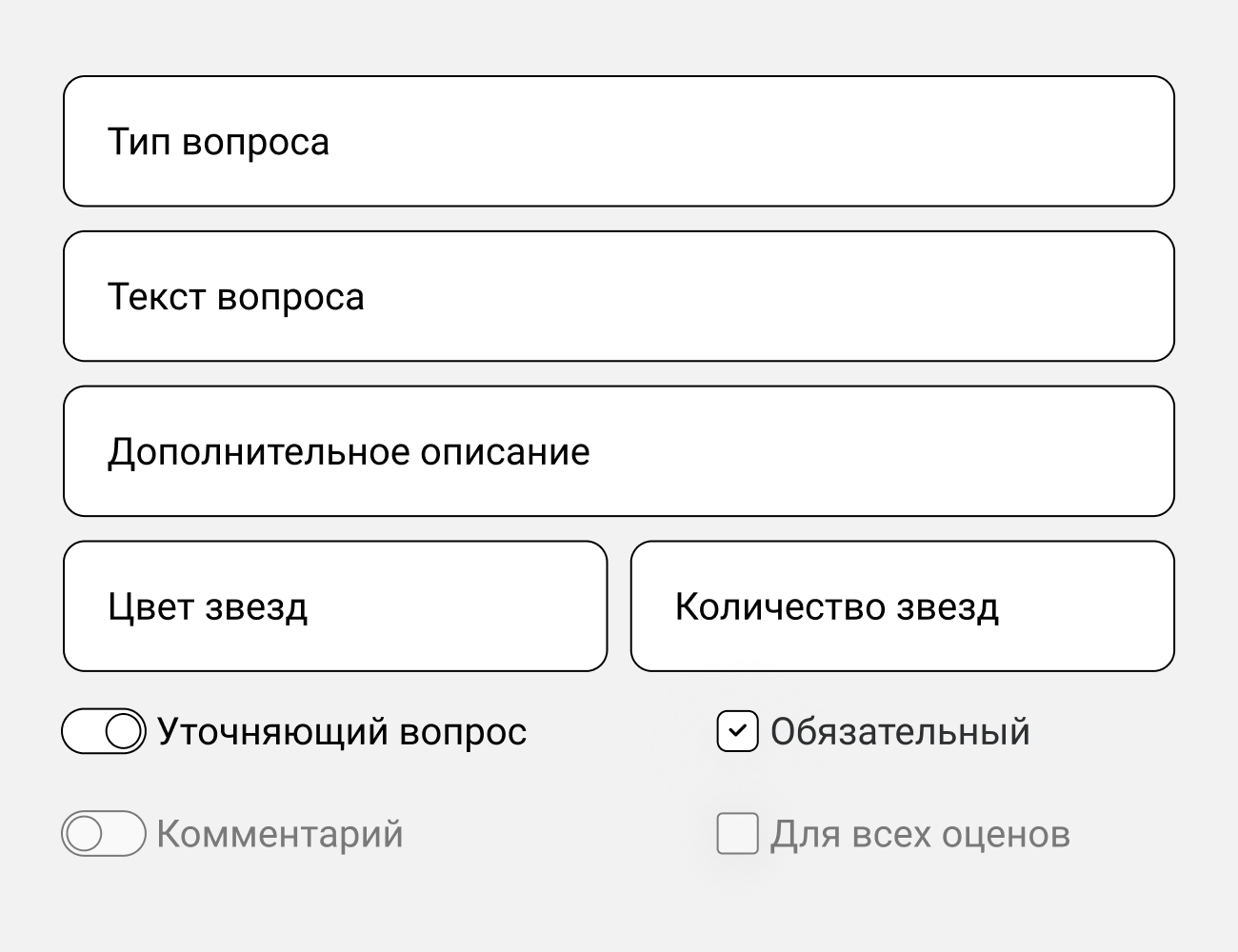
Task: Toggle the "Уточняющий вопрос" switch off
Action: 104,731
